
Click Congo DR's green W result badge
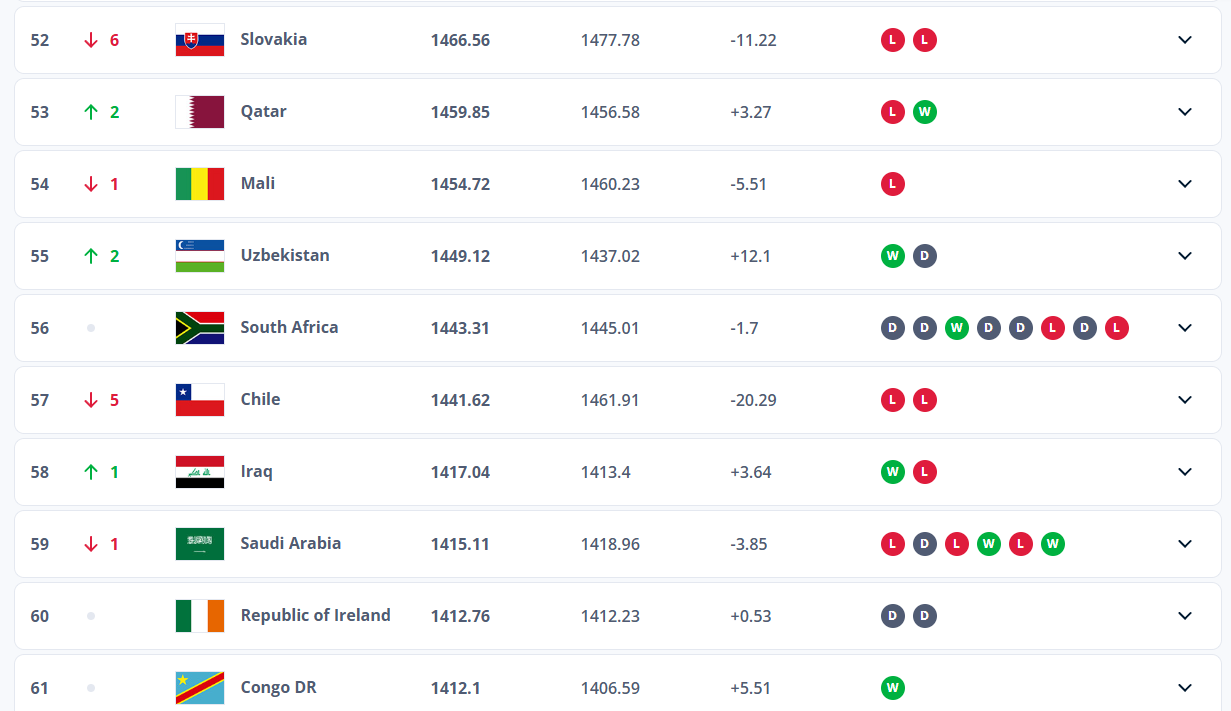pyautogui.click(x=893, y=688)
